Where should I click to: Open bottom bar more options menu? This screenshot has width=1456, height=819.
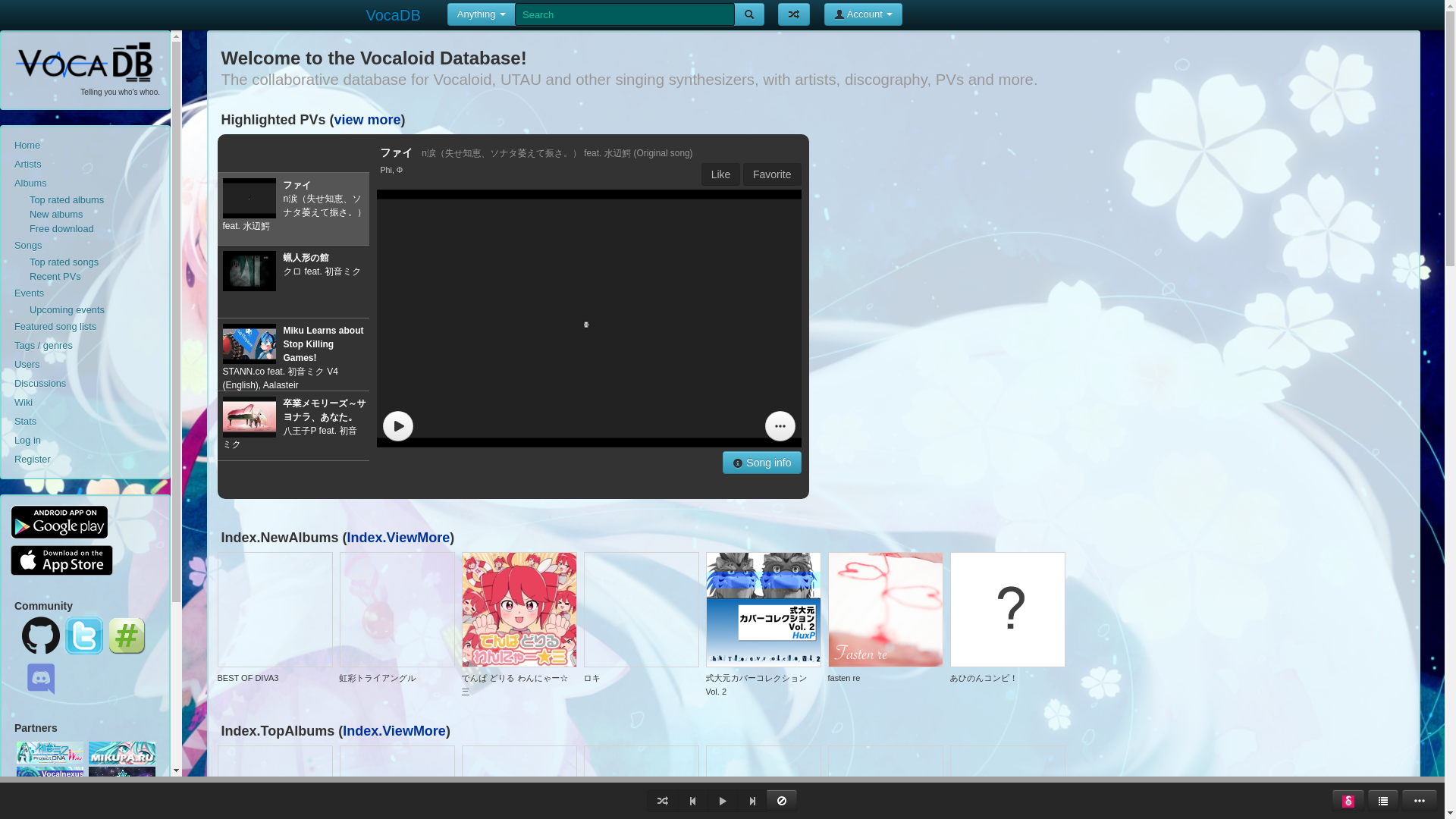pyautogui.click(x=1419, y=801)
